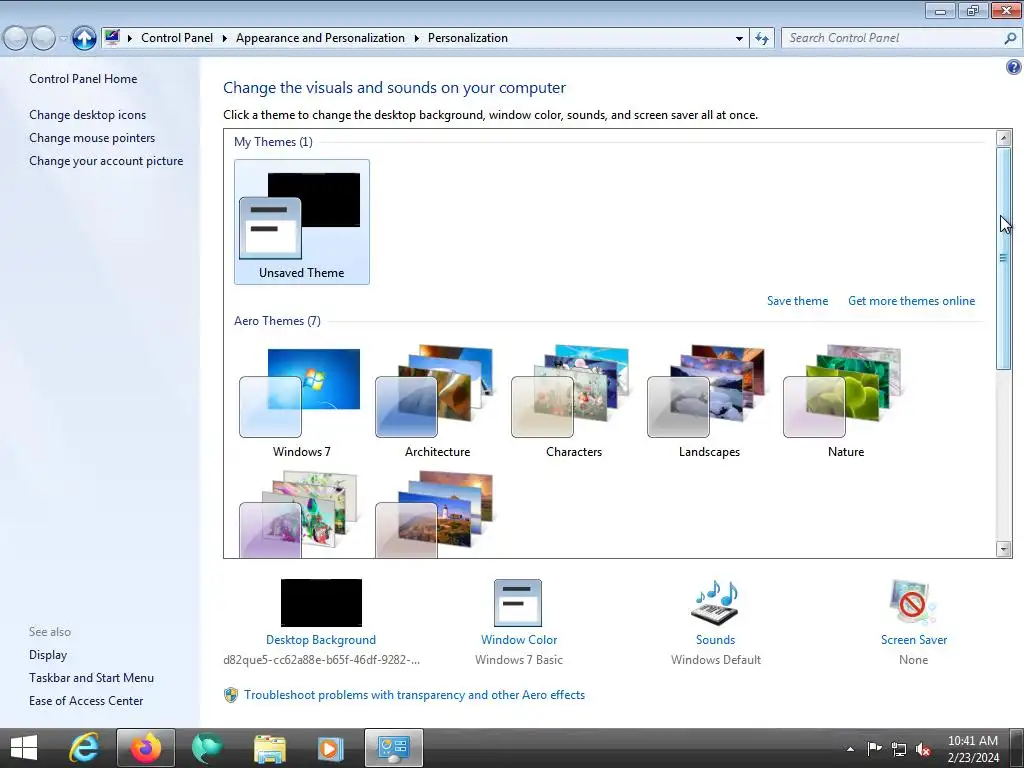Expand arrow after Appearance and Personalization
1024x768 pixels.
[x=416, y=38]
